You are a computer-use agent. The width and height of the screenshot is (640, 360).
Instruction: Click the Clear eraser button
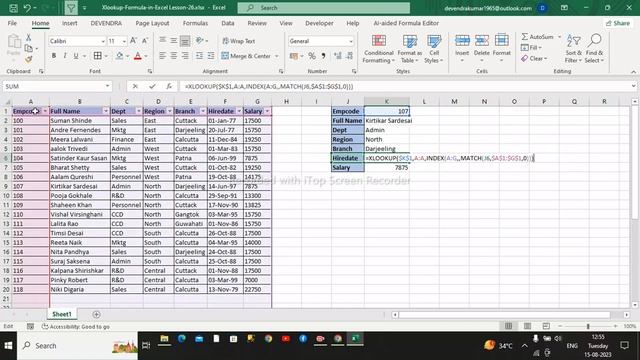[534, 59]
